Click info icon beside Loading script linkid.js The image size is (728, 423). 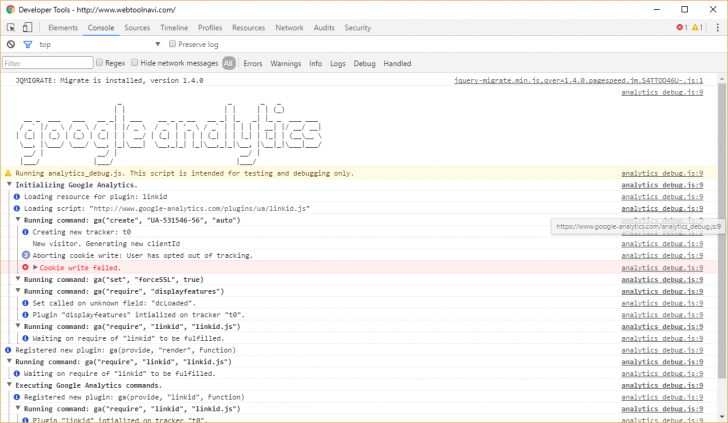coord(17,208)
